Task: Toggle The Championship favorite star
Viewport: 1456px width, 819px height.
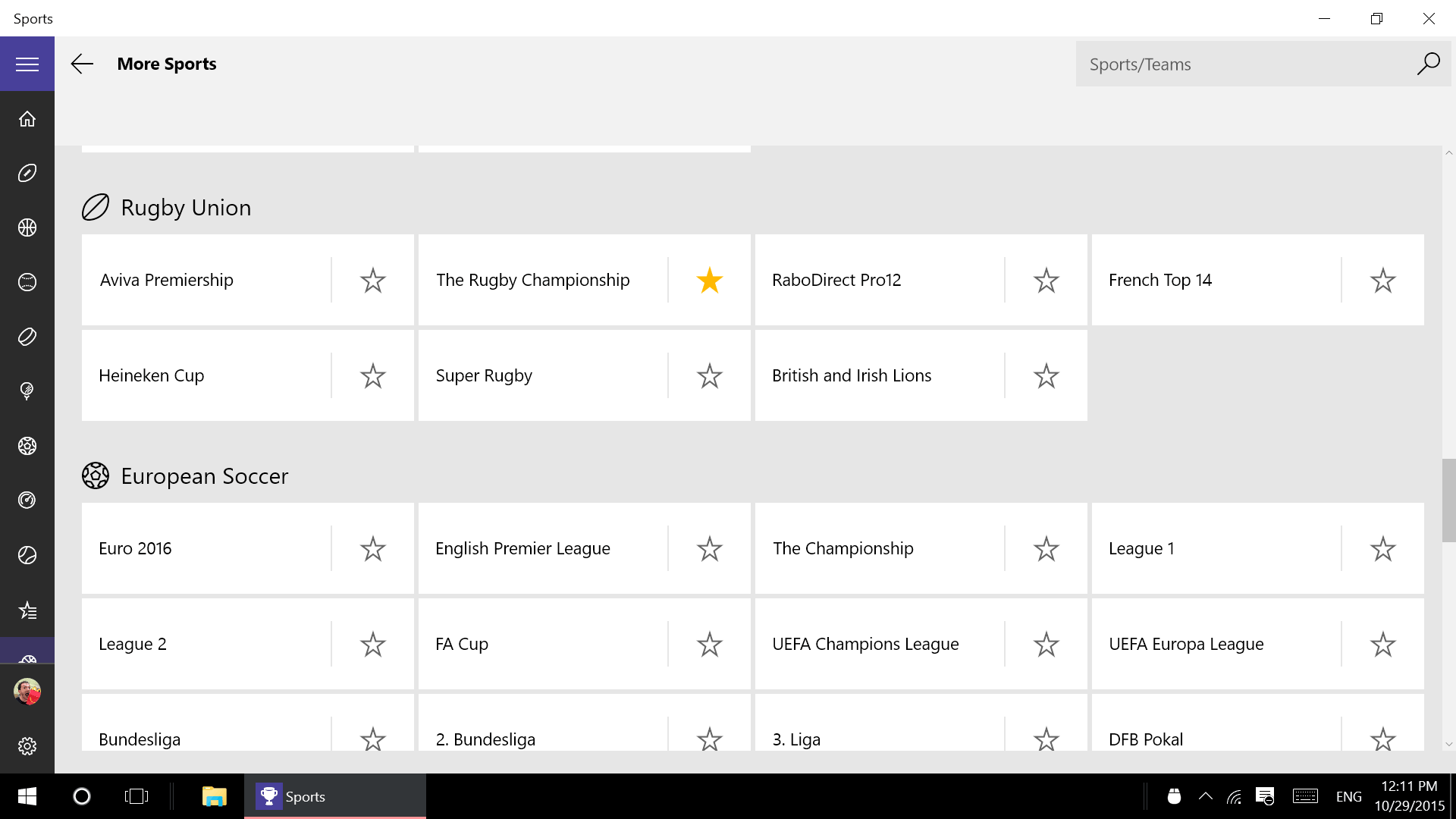Action: click(1046, 549)
